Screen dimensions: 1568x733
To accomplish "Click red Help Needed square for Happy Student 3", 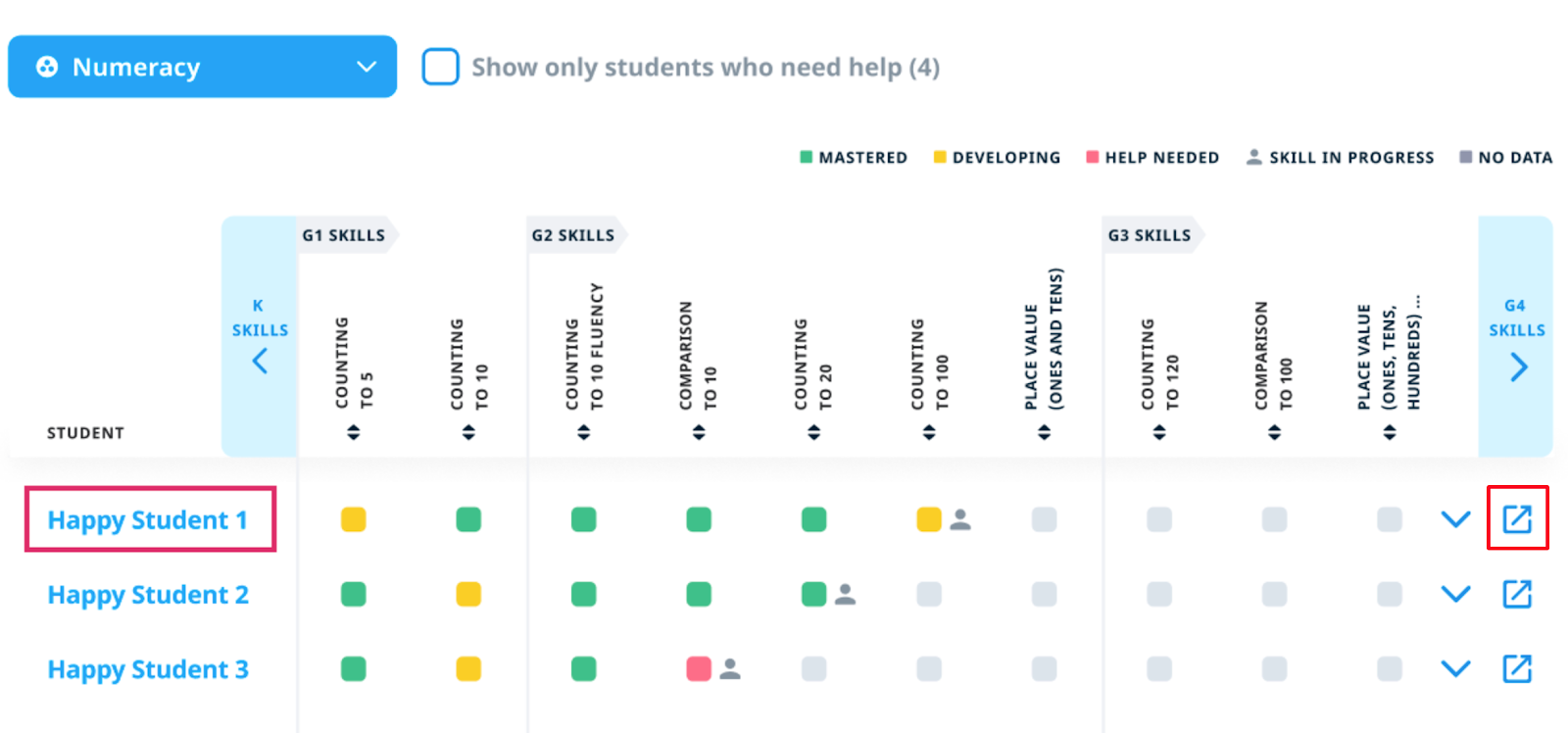I will 699,669.
